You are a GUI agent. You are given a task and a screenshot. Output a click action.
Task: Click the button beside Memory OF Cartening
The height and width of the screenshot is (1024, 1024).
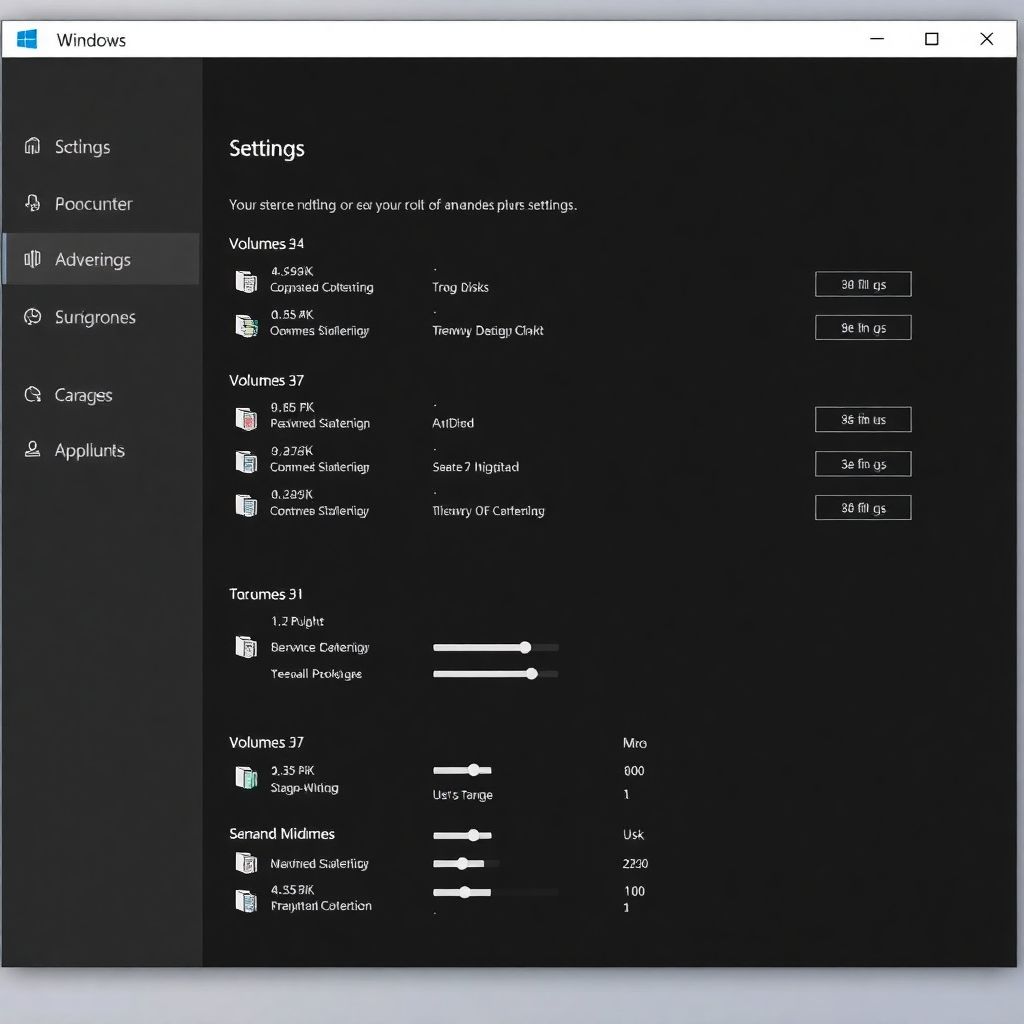862,508
